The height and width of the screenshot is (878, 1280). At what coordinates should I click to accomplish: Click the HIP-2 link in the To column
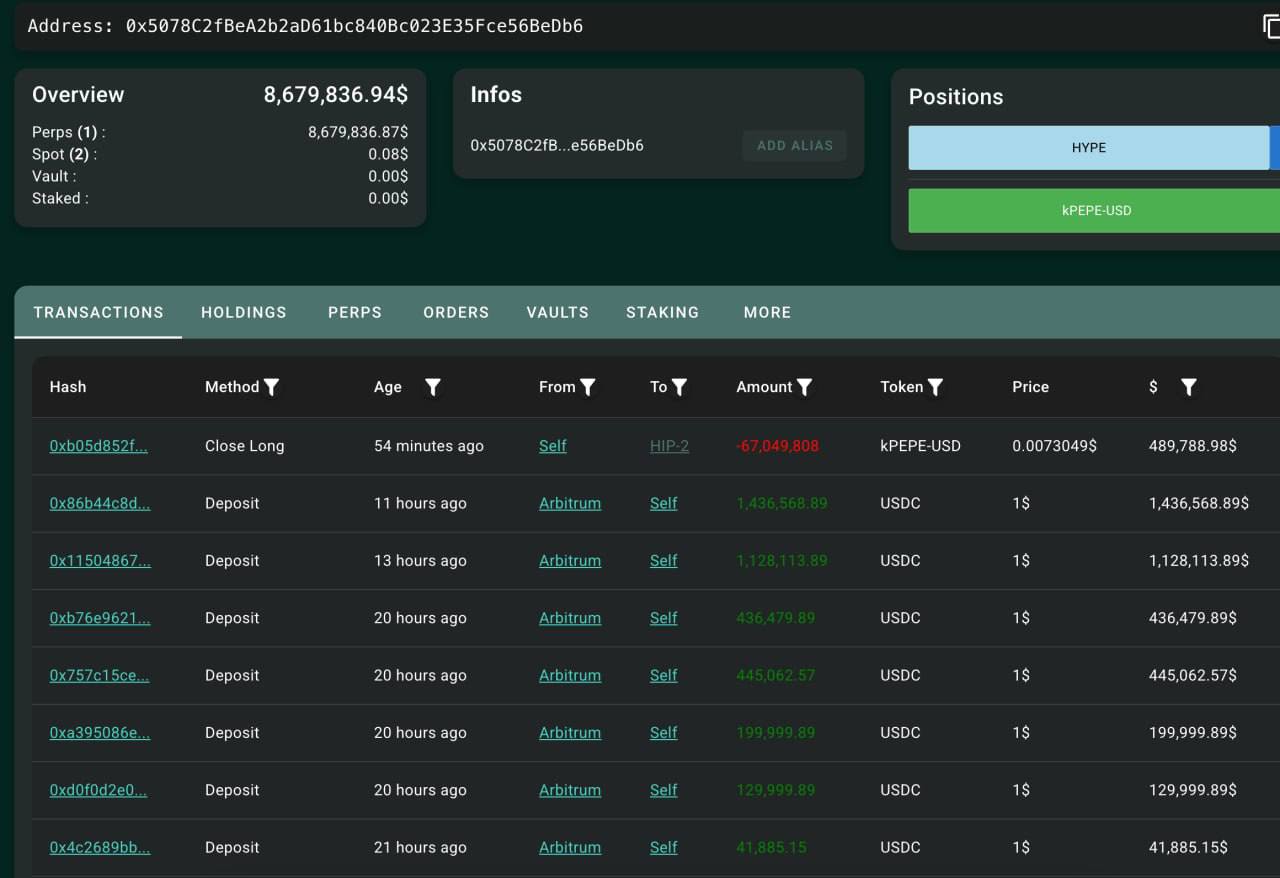(x=669, y=446)
